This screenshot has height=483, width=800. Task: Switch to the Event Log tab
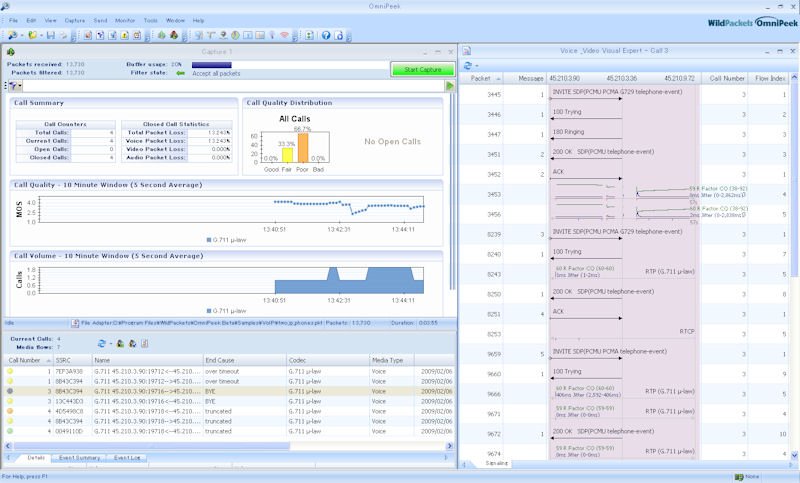pyautogui.click(x=127, y=457)
